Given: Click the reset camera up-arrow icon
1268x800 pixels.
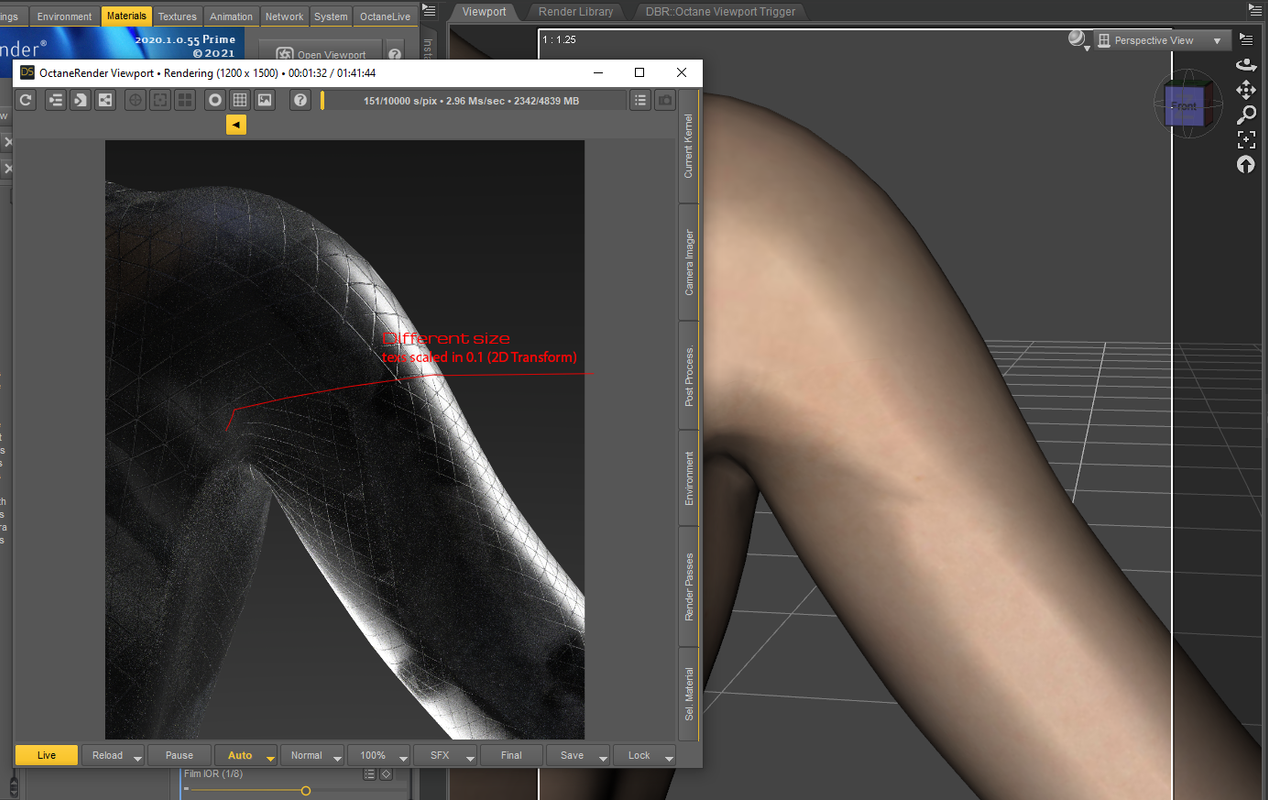Looking at the screenshot, I should pyautogui.click(x=1246, y=165).
